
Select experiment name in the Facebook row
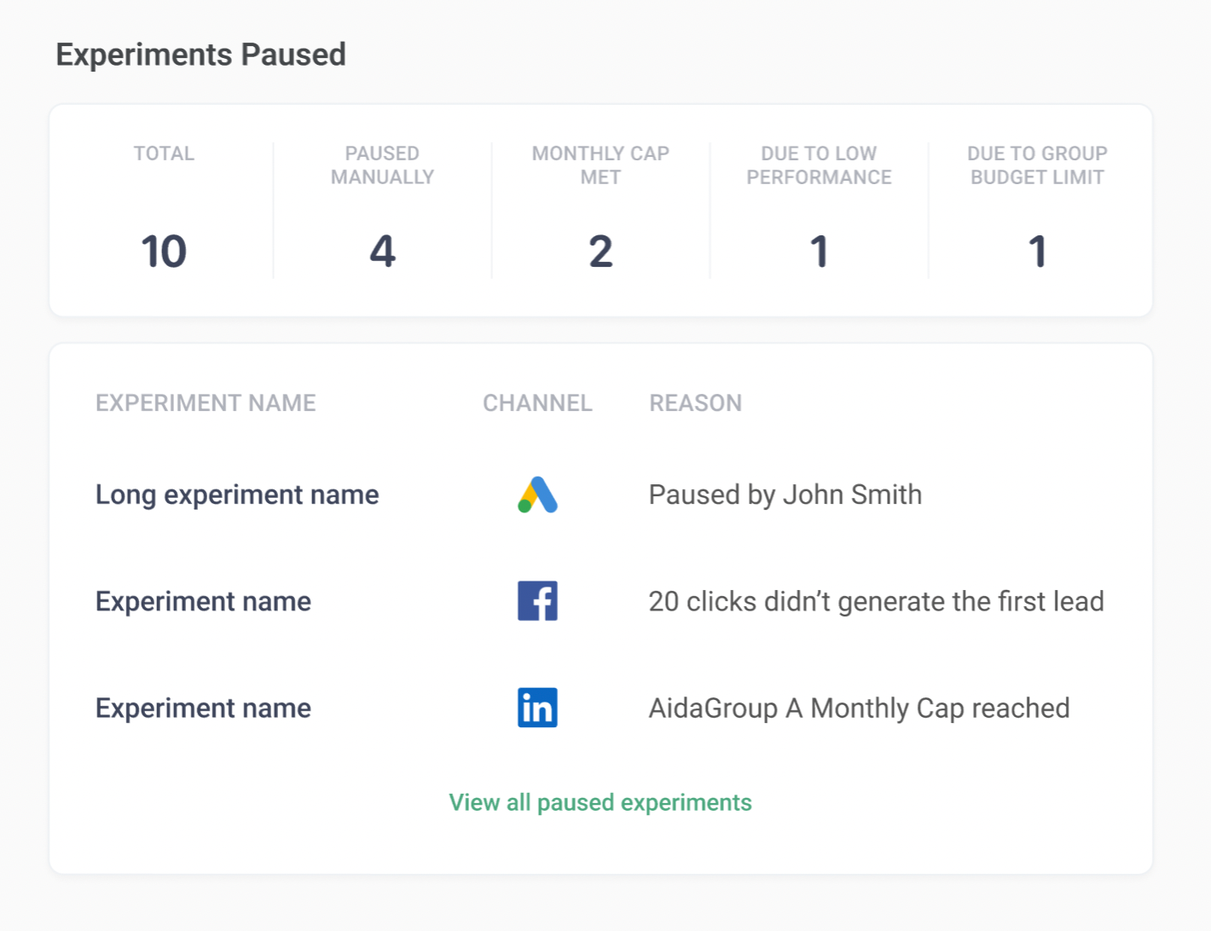[203, 602]
